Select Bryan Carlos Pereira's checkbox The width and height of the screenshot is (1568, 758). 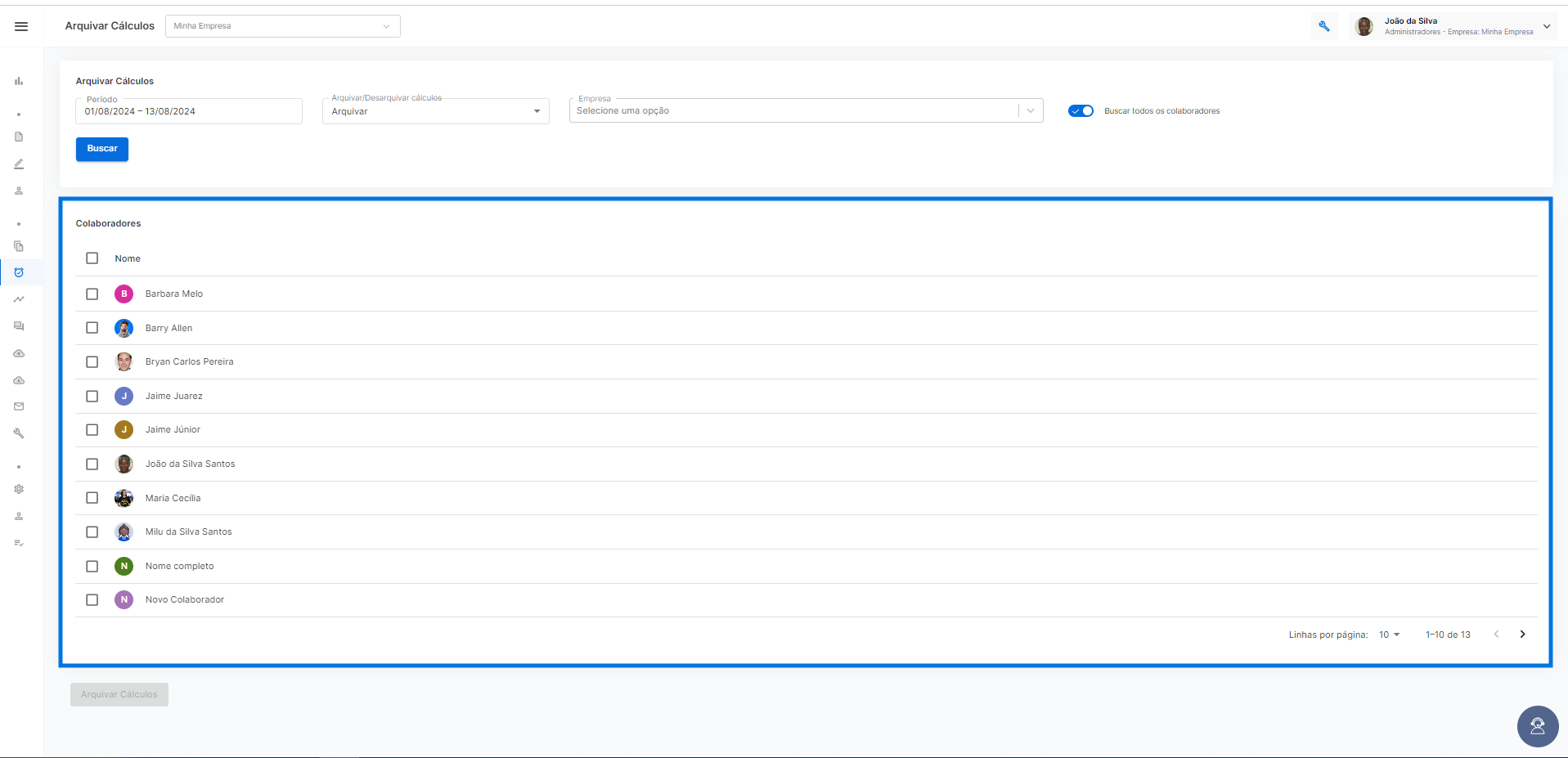(x=92, y=361)
